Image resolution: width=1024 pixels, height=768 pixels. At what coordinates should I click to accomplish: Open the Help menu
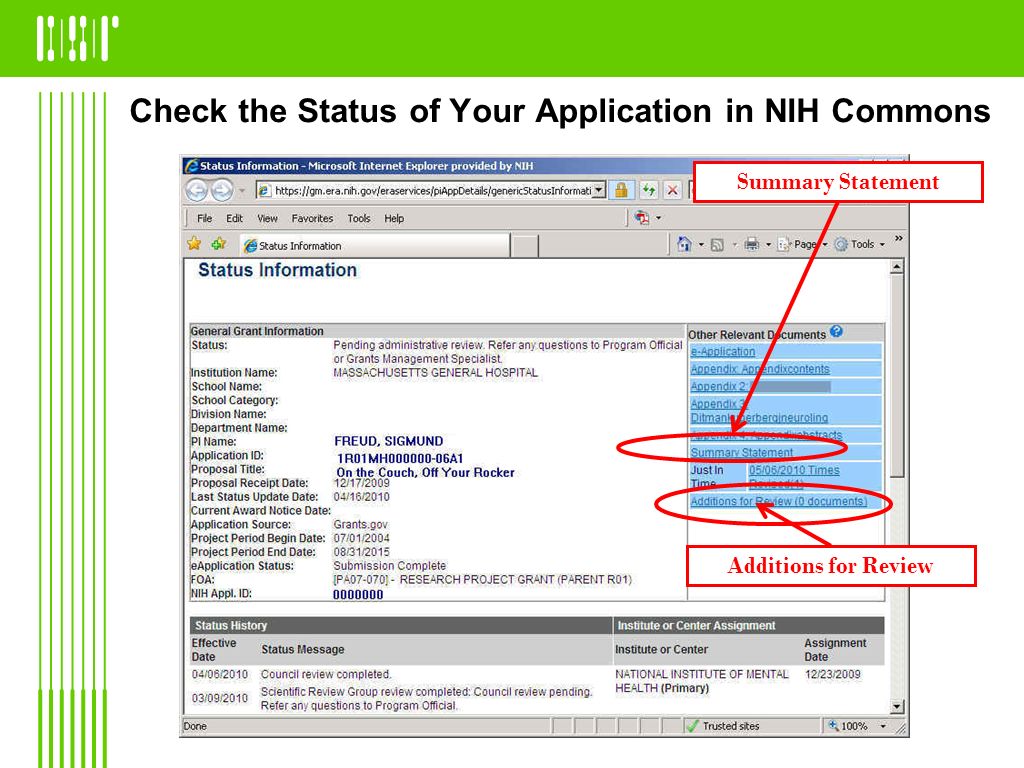point(394,218)
